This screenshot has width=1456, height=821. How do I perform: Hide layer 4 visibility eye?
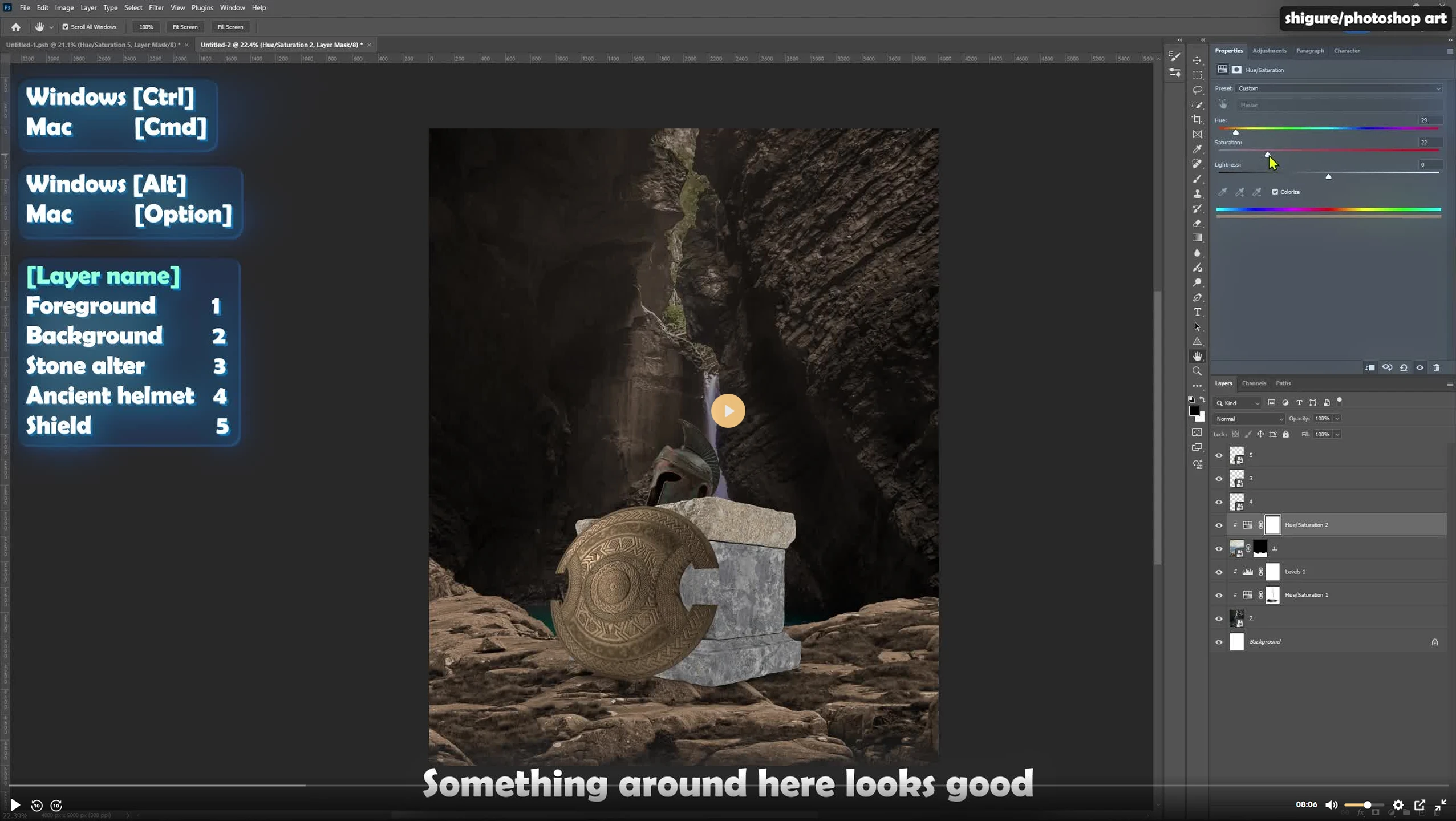[x=1219, y=502]
